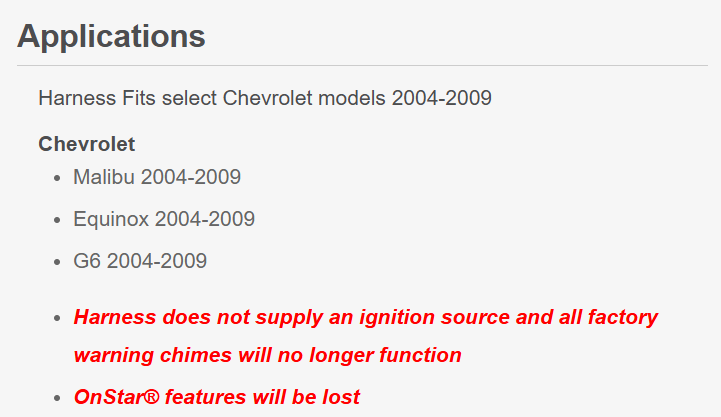Click the OnStar features will be lost note
This screenshot has height=417, width=721.
(x=217, y=397)
